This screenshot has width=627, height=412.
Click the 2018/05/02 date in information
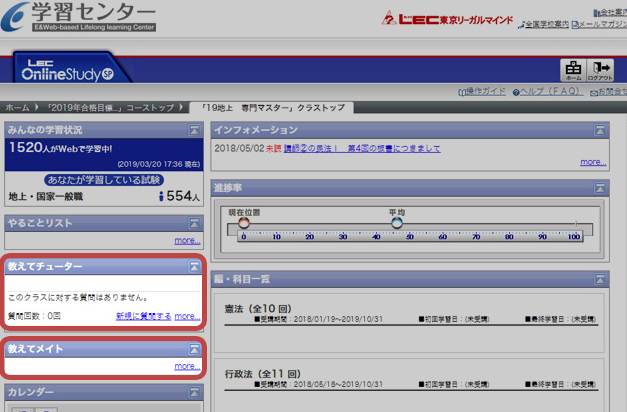(x=239, y=148)
